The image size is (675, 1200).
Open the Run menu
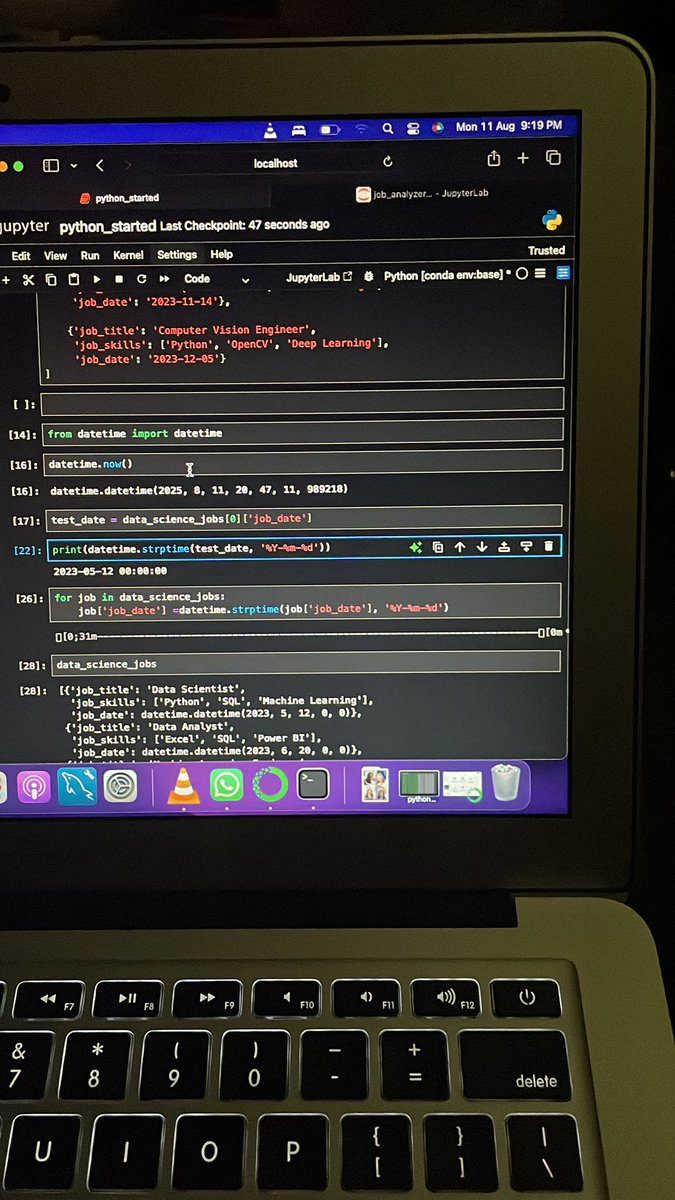pyautogui.click(x=90, y=256)
